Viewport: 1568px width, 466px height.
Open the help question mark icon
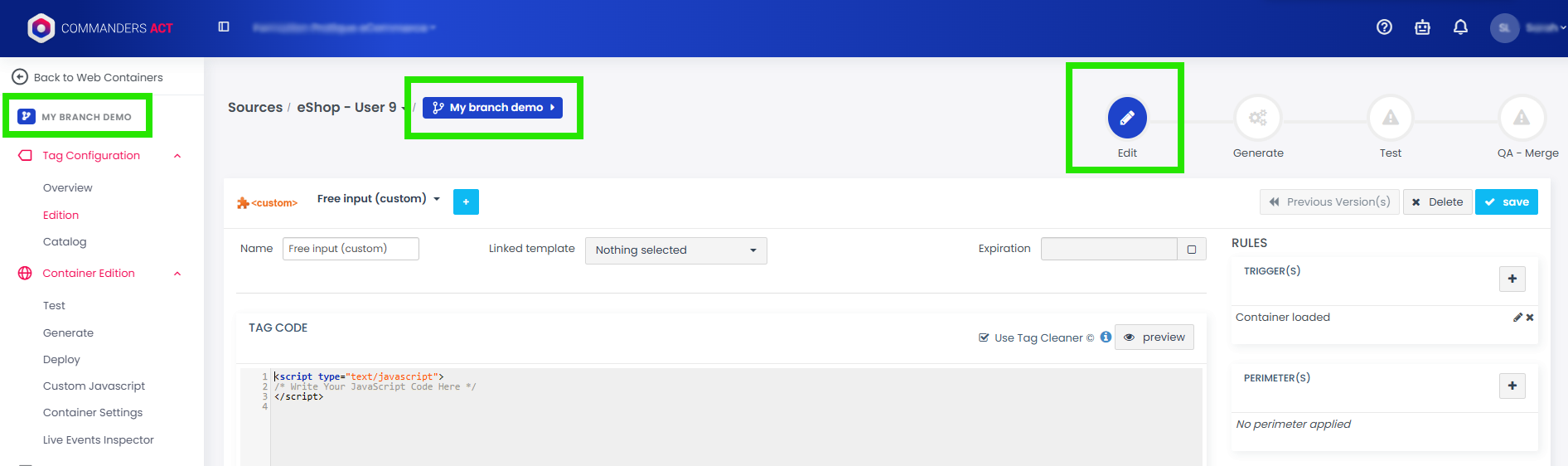(1384, 27)
